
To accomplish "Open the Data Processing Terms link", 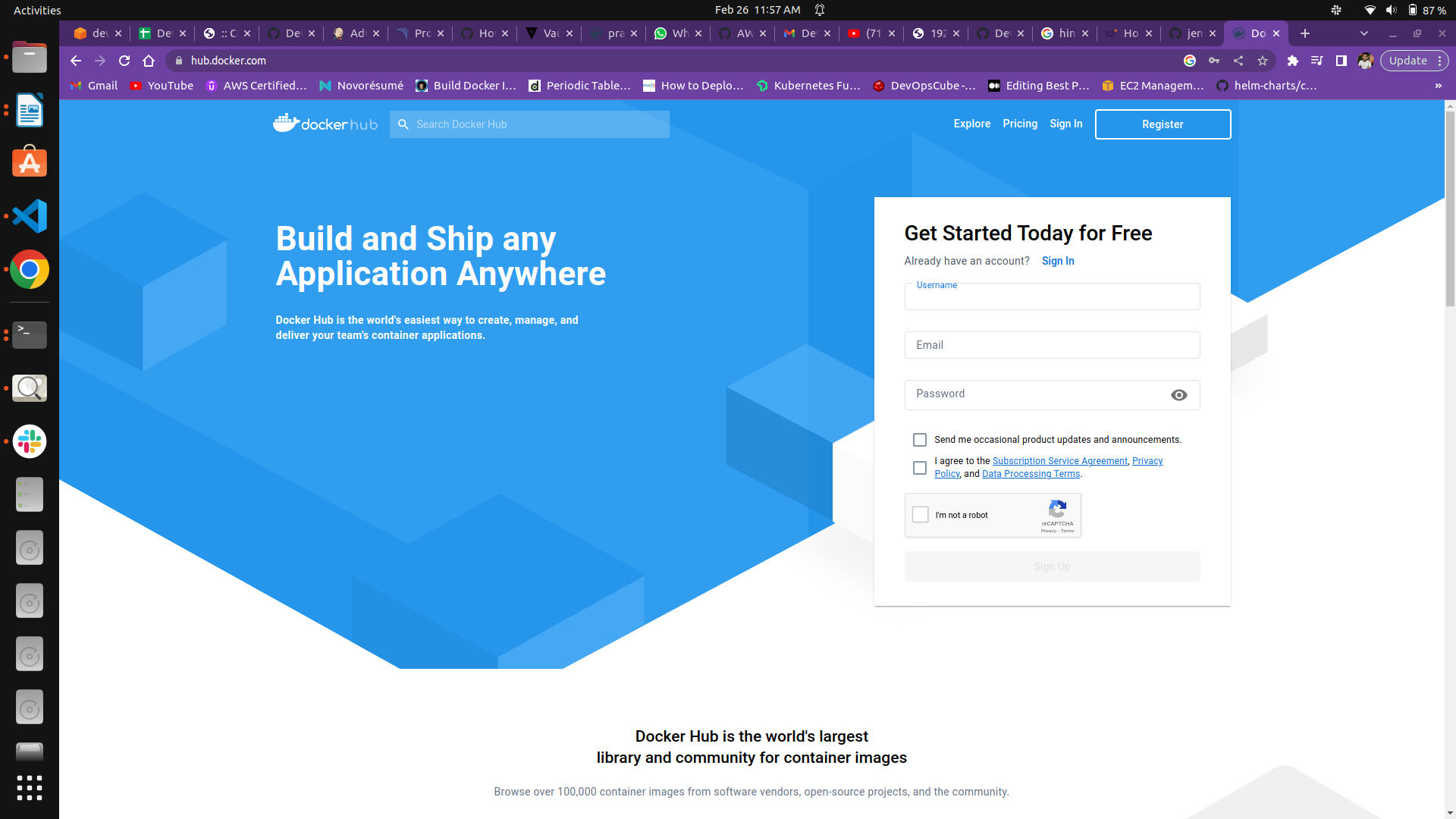I will pyautogui.click(x=1031, y=474).
